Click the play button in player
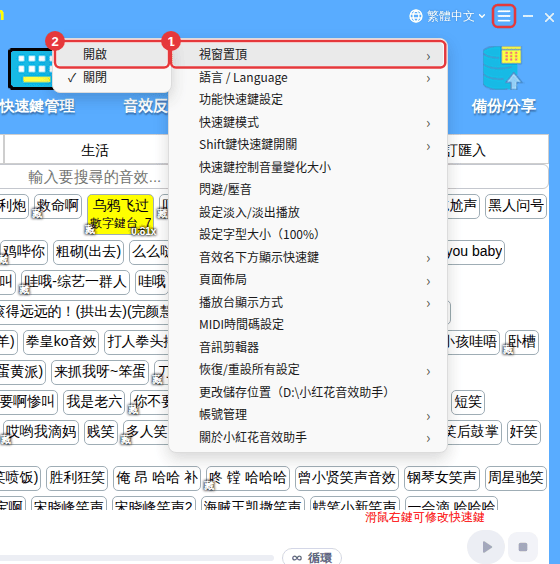Viewport: 560px width, 564px height. [x=486, y=547]
